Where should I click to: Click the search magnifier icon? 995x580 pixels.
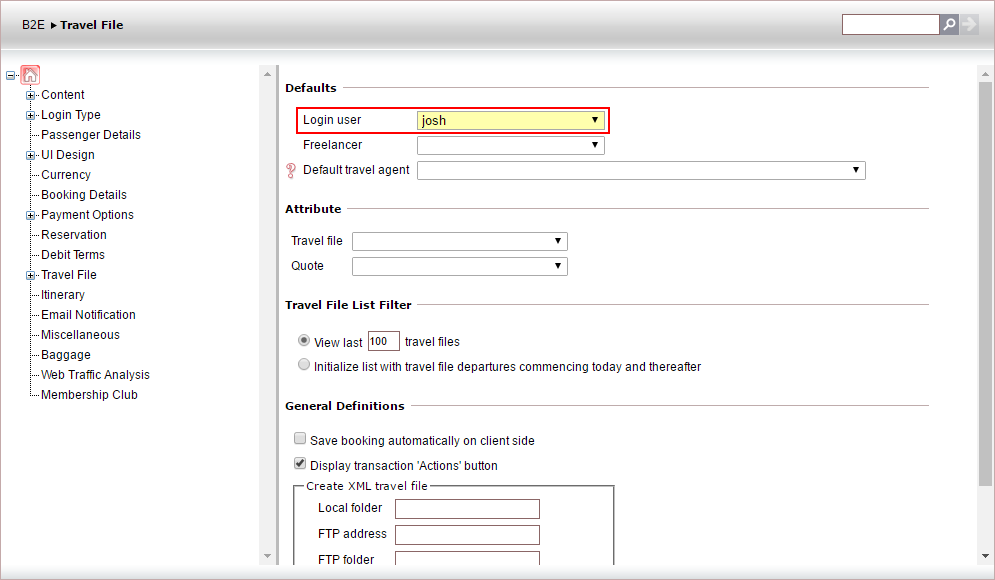click(949, 24)
